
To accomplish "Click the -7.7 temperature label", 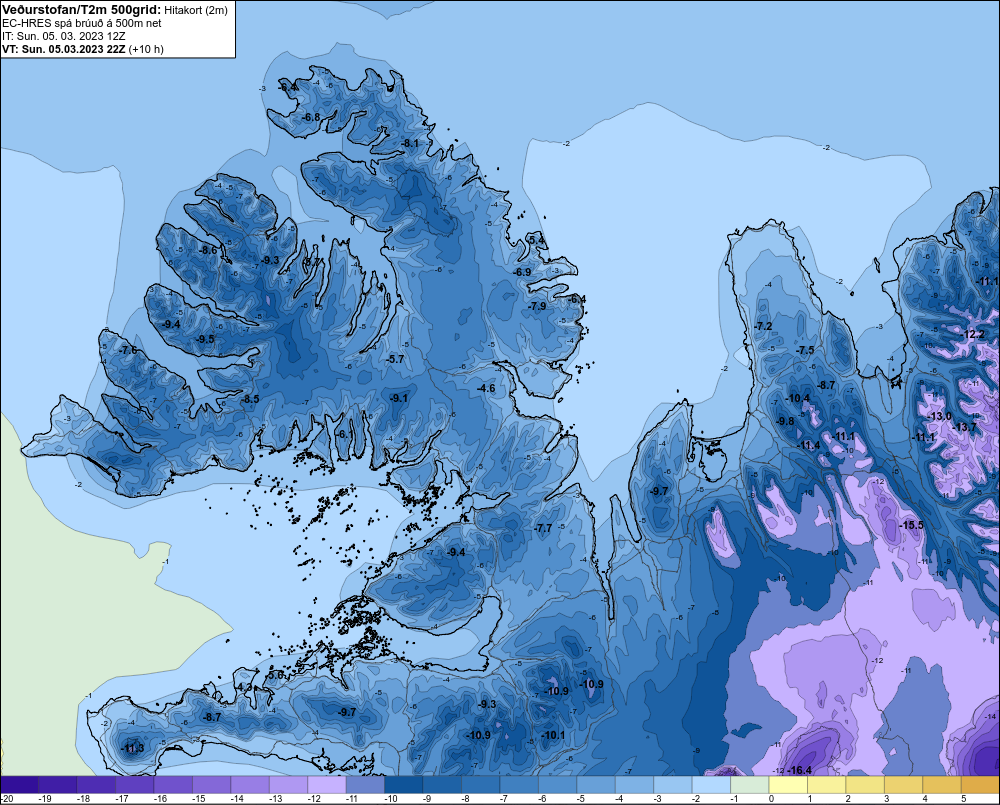I will (542, 528).
